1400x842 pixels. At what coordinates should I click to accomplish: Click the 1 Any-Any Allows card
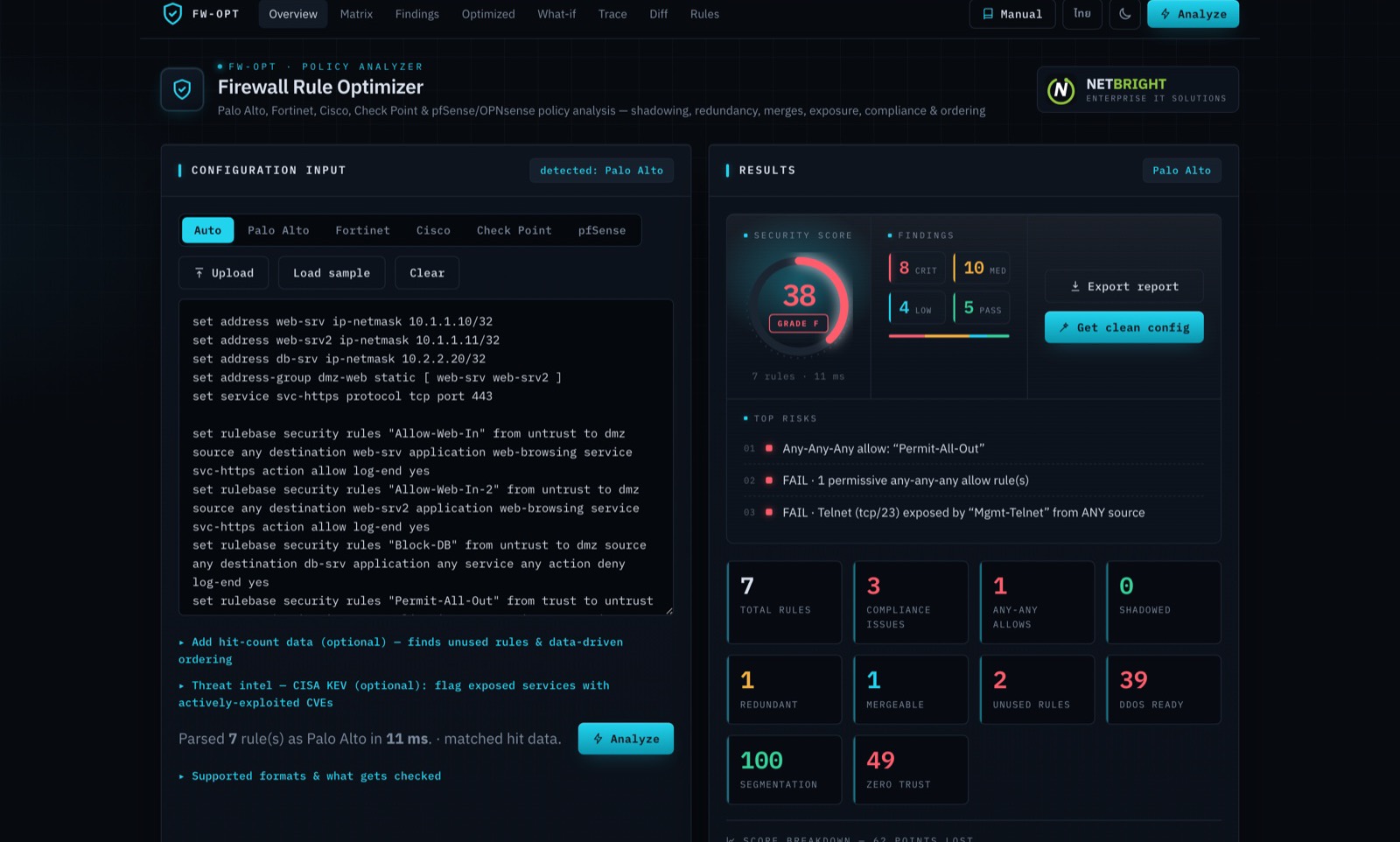(x=1037, y=602)
